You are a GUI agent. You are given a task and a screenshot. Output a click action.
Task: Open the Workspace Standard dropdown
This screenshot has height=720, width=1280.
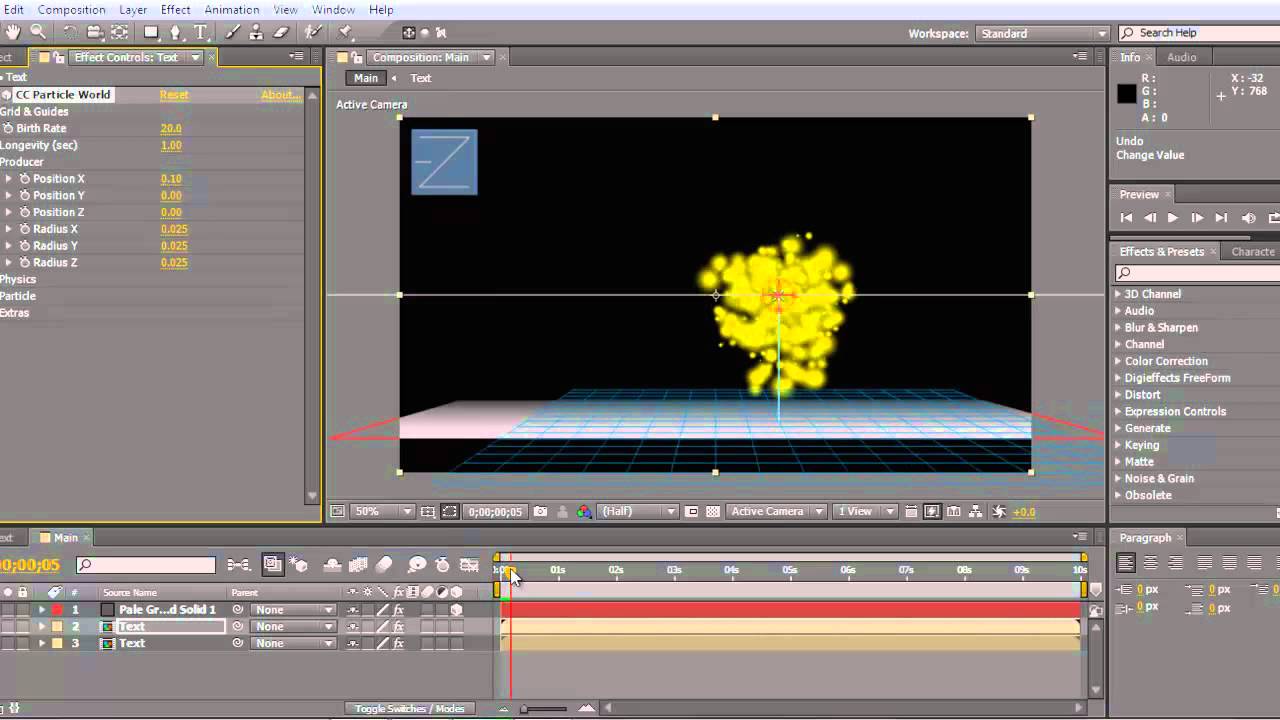(1043, 33)
